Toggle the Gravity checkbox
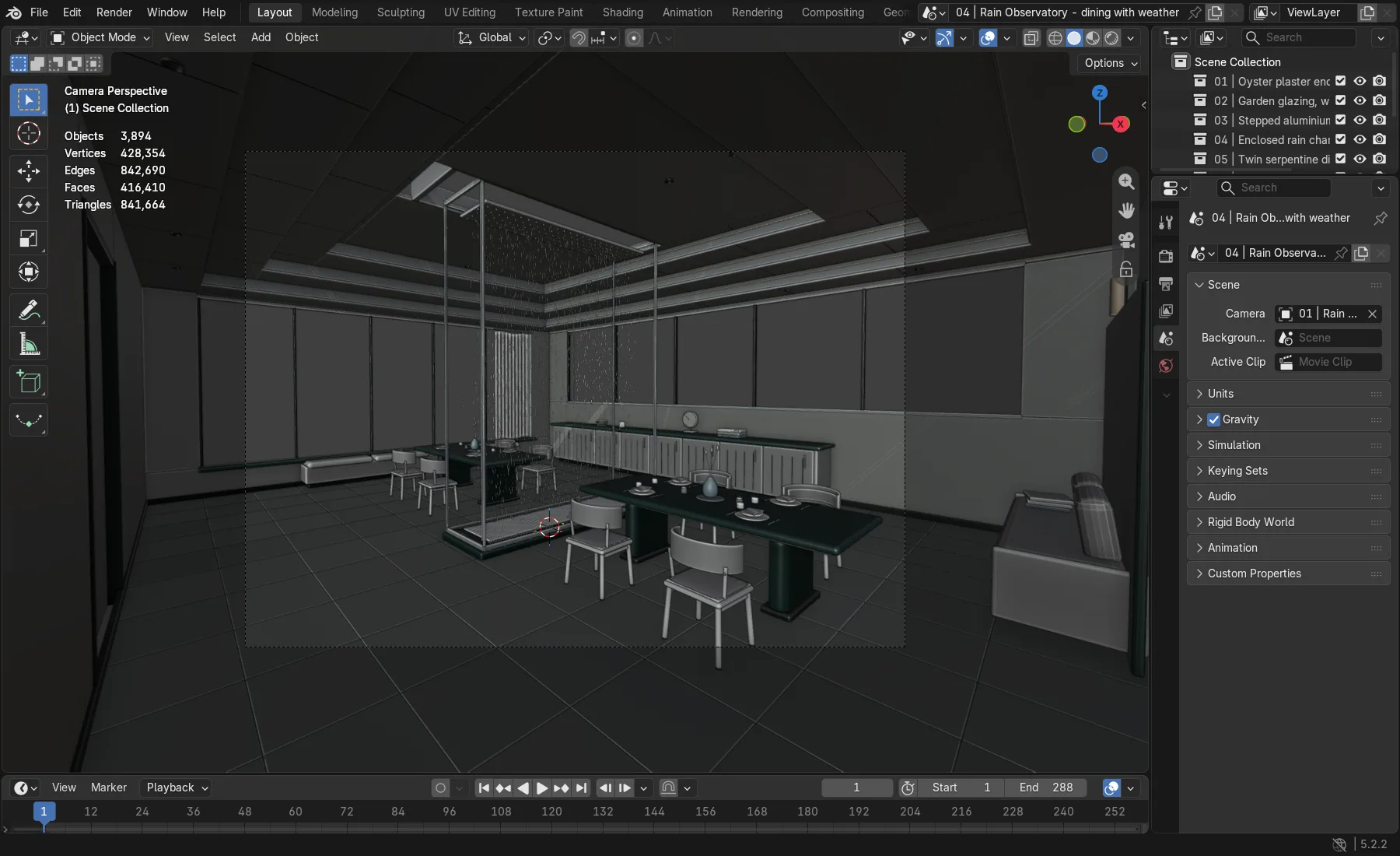The image size is (1400, 856). point(1213,419)
